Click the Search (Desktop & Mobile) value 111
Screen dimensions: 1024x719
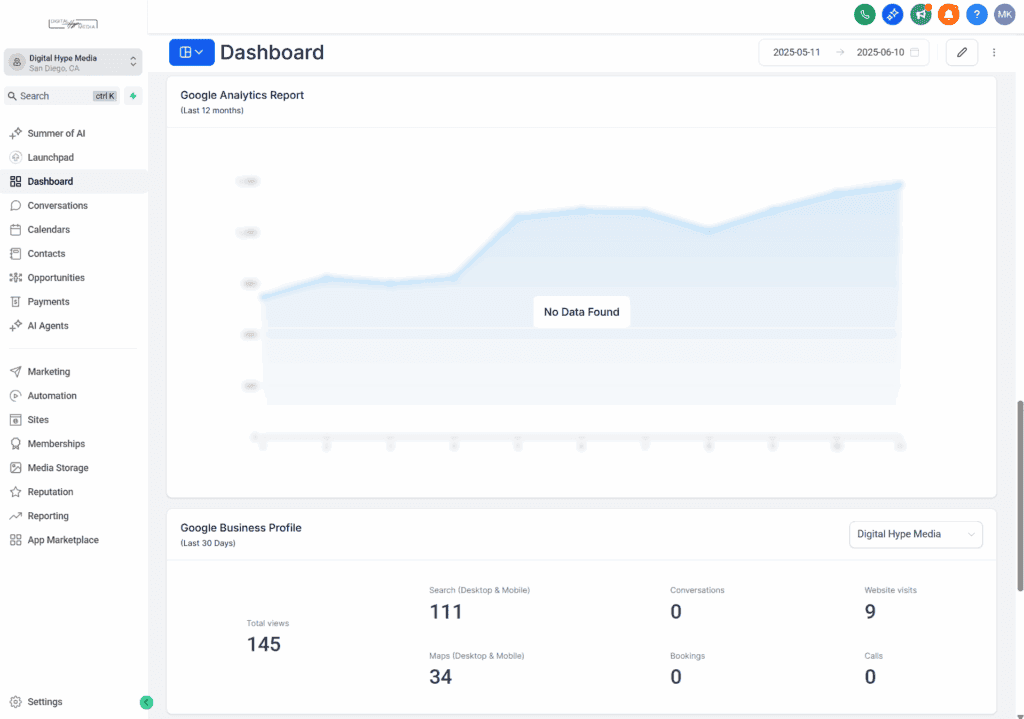[x=446, y=612]
